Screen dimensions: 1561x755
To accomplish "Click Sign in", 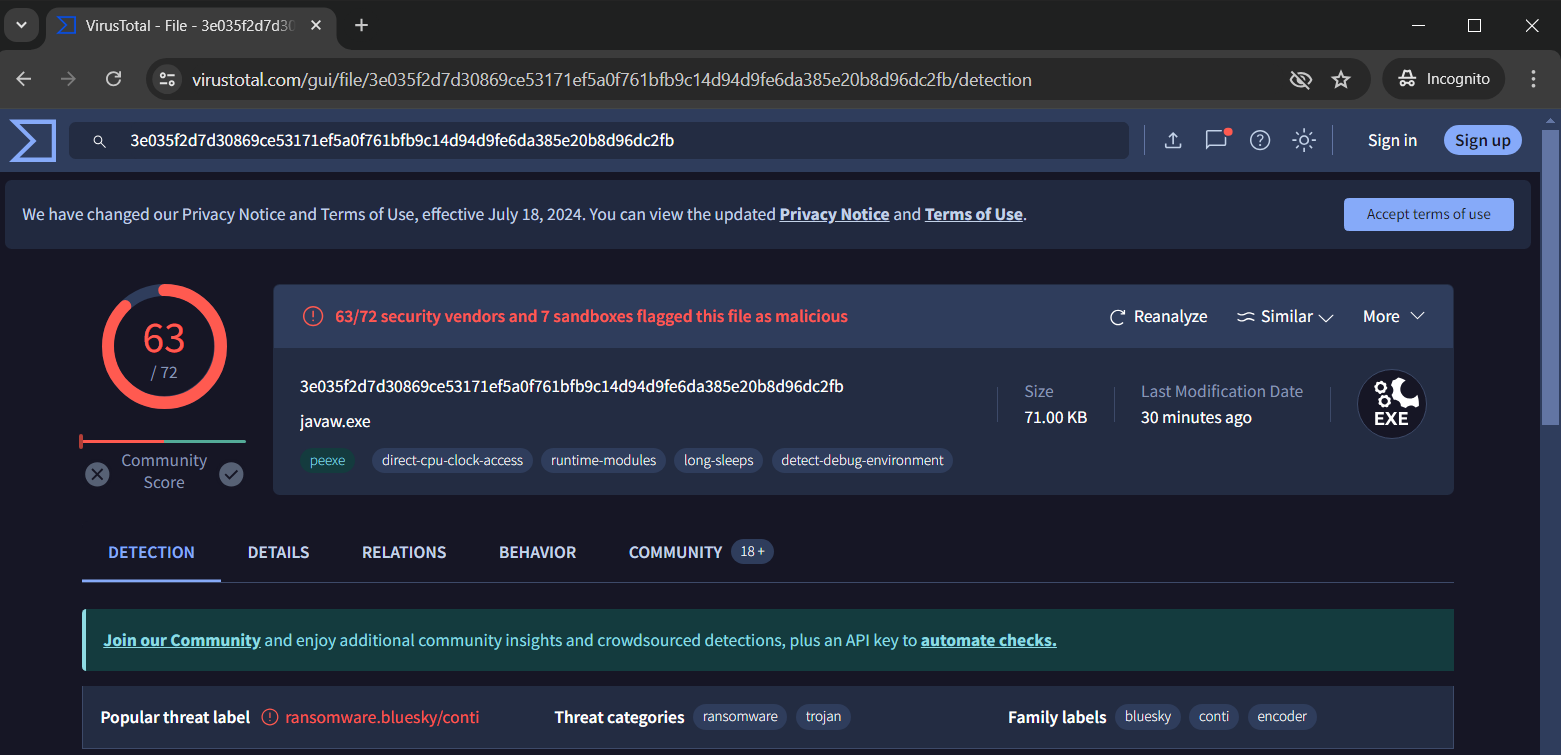I will pyautogui.click(x=1392, y=140).
